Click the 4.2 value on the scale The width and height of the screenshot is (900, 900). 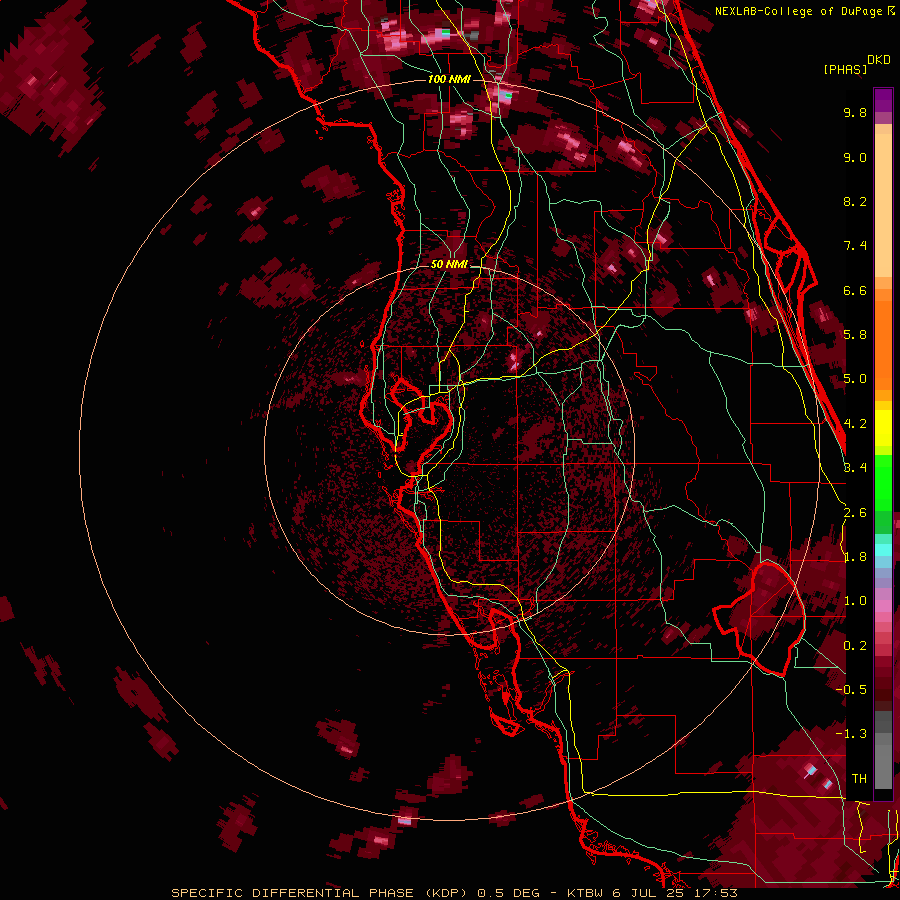tap(855, 424)
